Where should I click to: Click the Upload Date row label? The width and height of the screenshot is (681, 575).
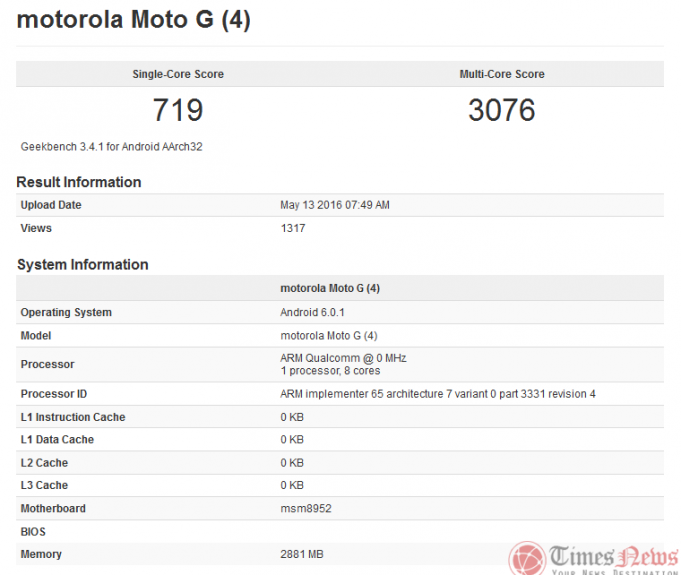51,205
